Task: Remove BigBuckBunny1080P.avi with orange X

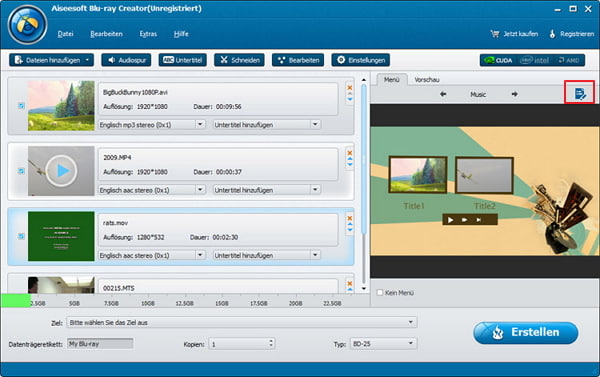Action: pos(349,87)
